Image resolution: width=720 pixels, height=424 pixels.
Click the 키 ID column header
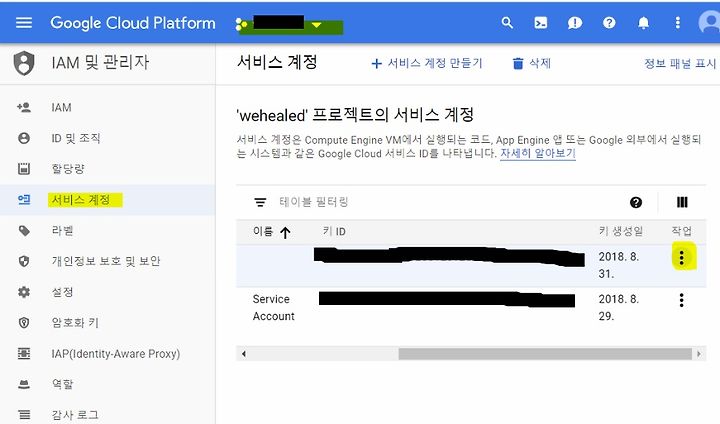point(334,231)
